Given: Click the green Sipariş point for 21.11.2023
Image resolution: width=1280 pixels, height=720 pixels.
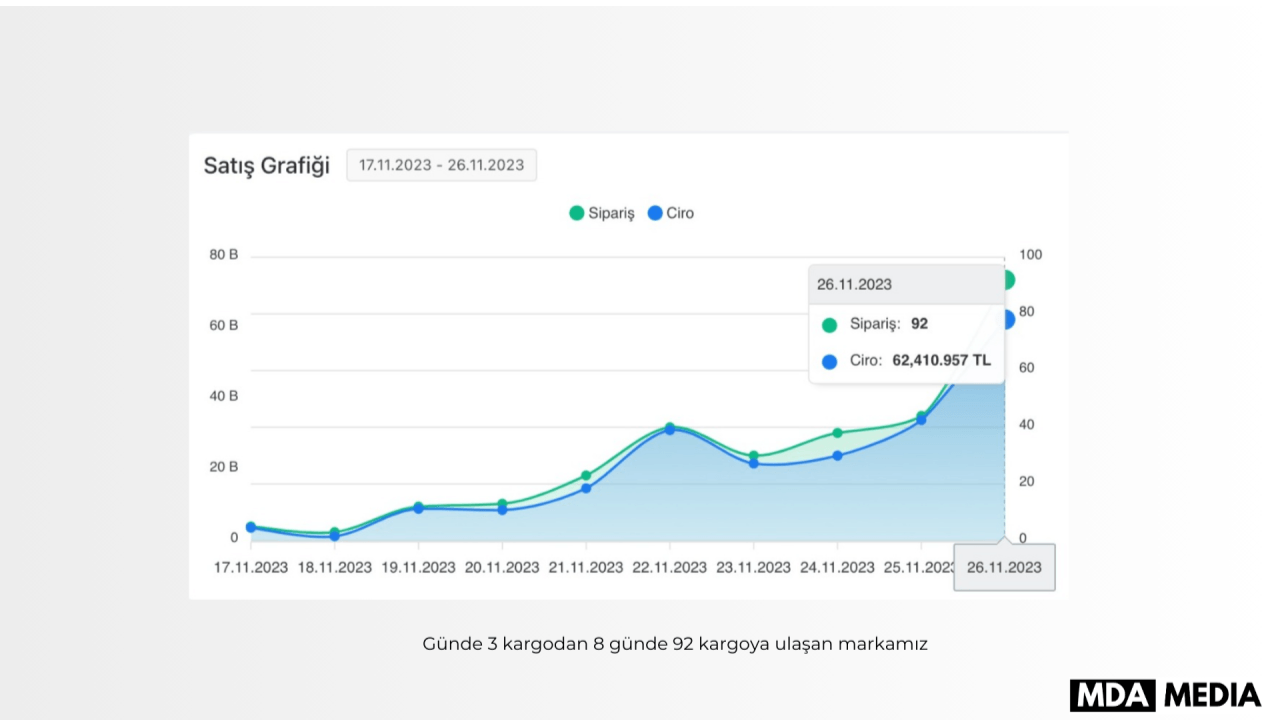Looking at the screenshot, I should [586, 476].
